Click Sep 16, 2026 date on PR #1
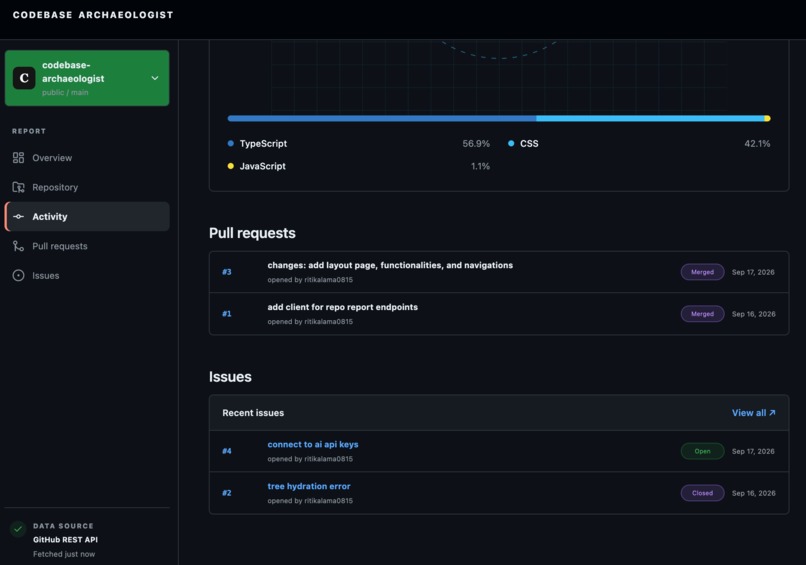Viewport: 806px width, 565px height. coord(754,314)
